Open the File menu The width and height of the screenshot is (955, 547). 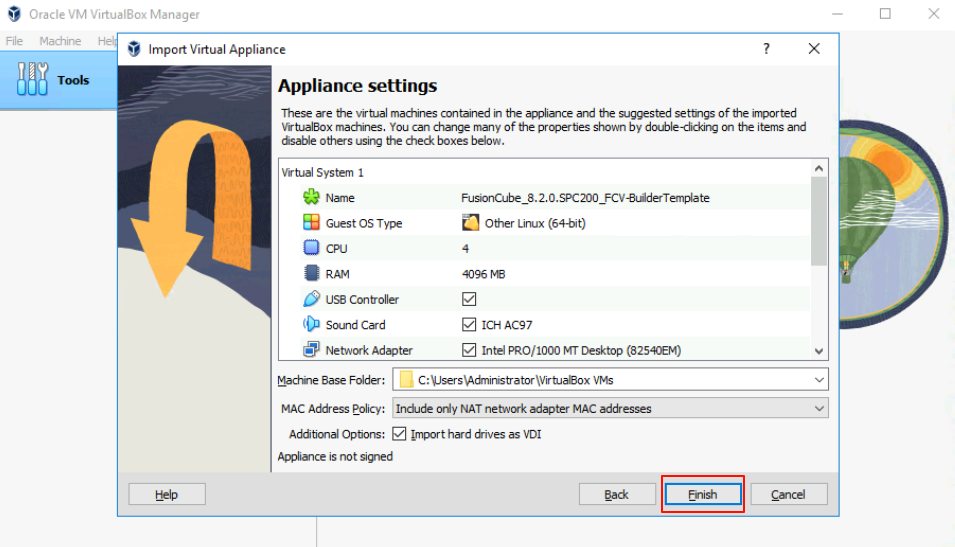pyautogui.click(x=14, y=41)
